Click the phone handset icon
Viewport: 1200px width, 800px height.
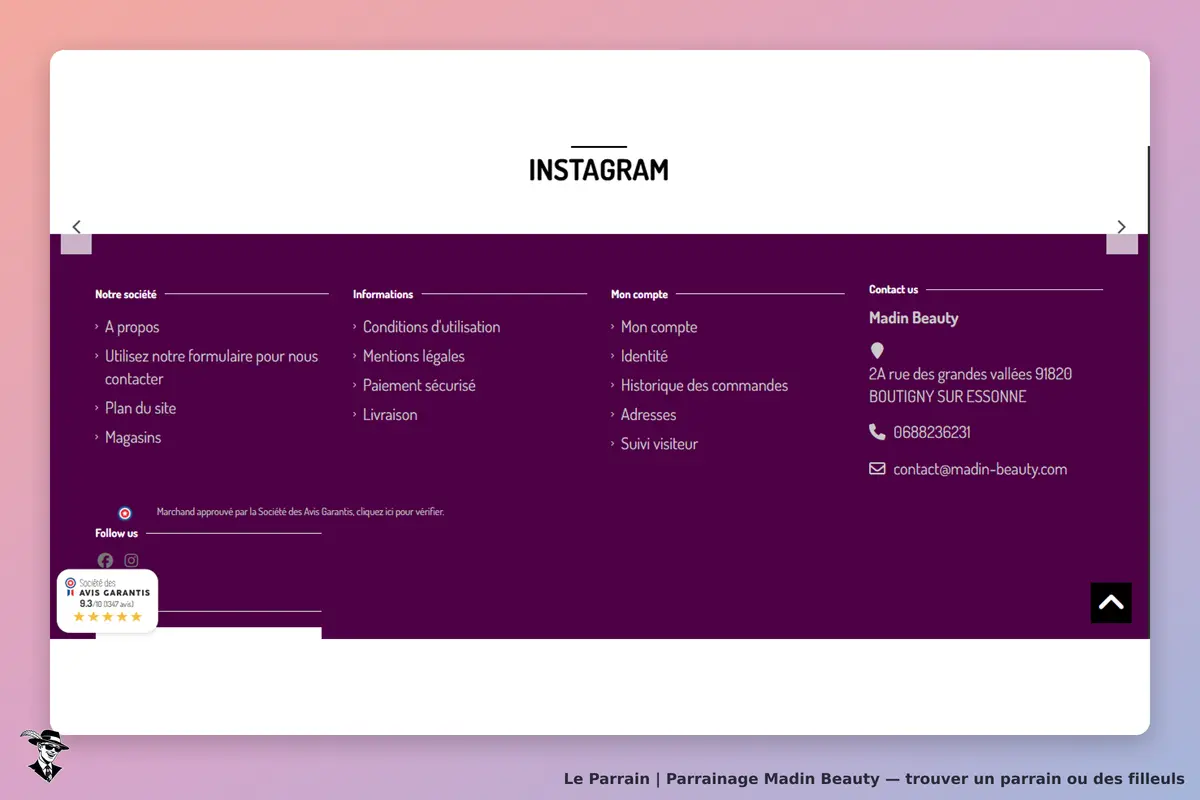[877, 432]
